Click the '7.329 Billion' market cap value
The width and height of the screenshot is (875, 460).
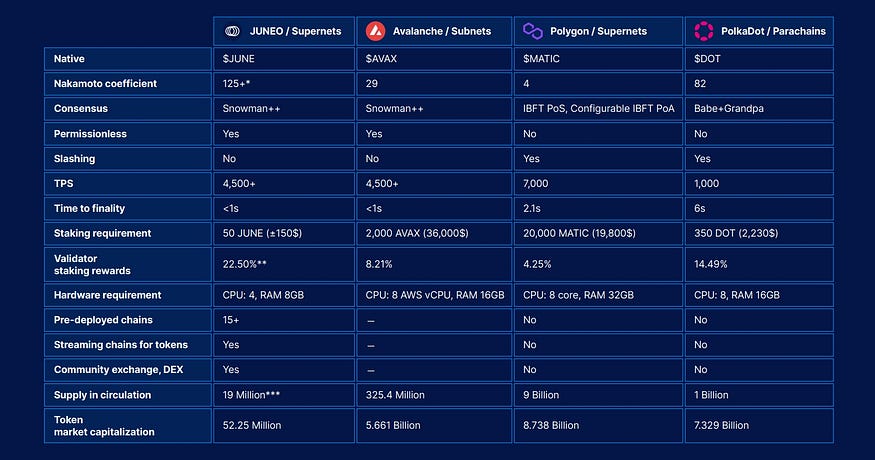tap(722, 425)
